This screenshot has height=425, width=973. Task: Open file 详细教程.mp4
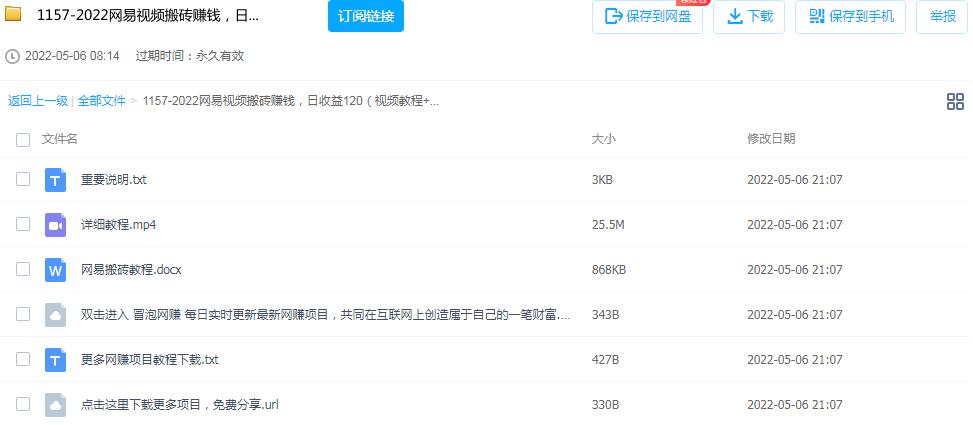coord(119,225)
